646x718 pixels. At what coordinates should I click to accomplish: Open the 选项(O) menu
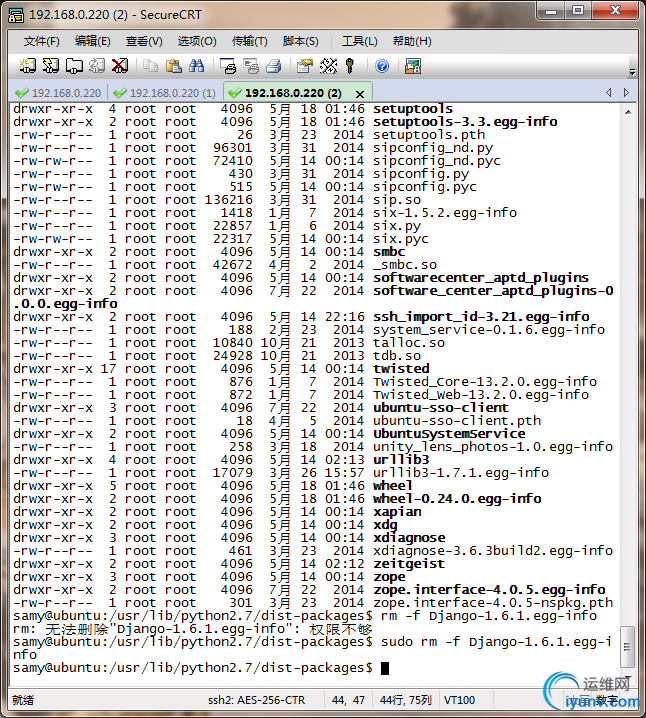[197, 41]
